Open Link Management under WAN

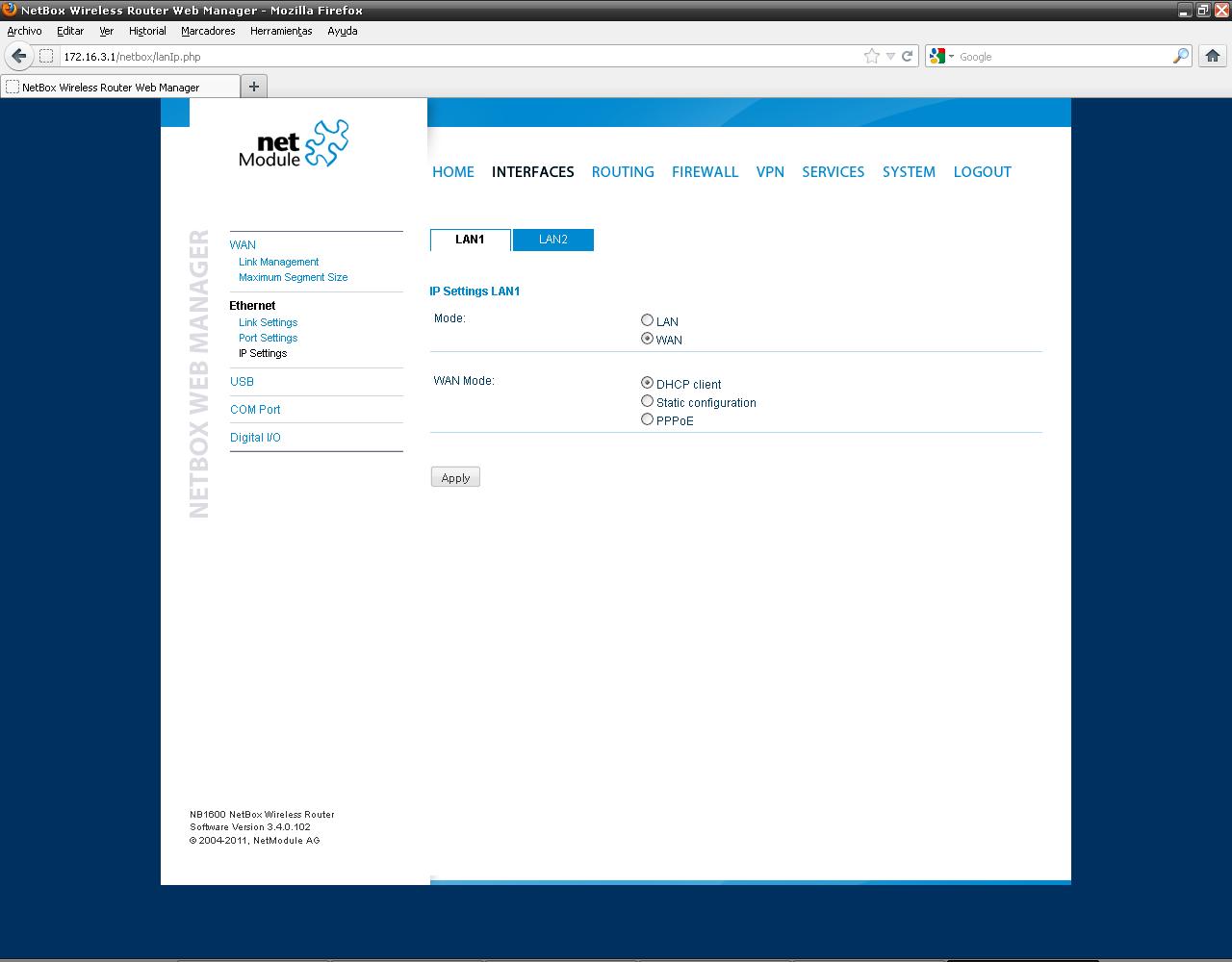tap(278, 262)
